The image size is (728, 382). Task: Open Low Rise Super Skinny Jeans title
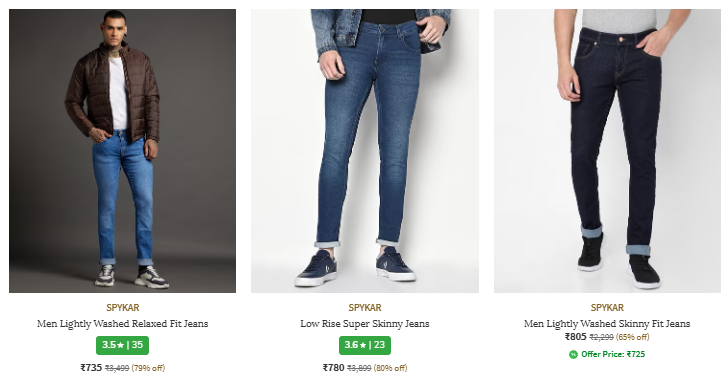point(365,324)
